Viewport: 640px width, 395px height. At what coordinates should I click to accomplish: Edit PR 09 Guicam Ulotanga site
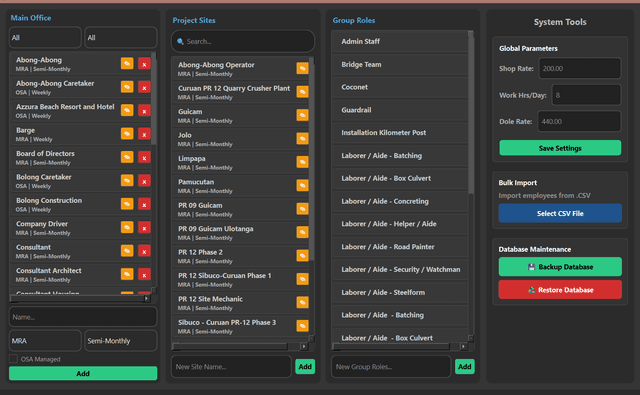click(302, 232)
